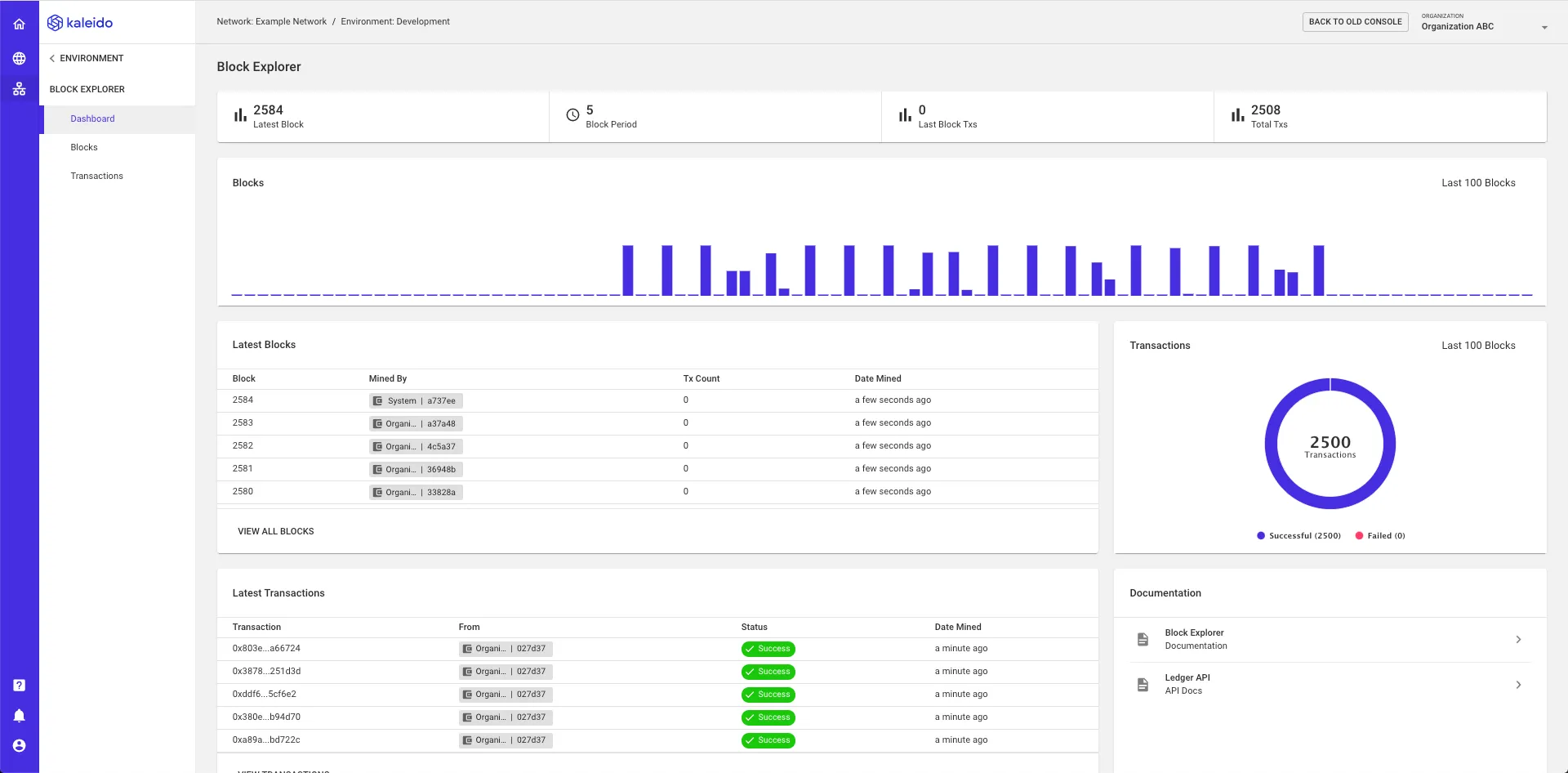1568x773 pixels.
Task: Open the account avatar icon
Action: click(19, 744)
